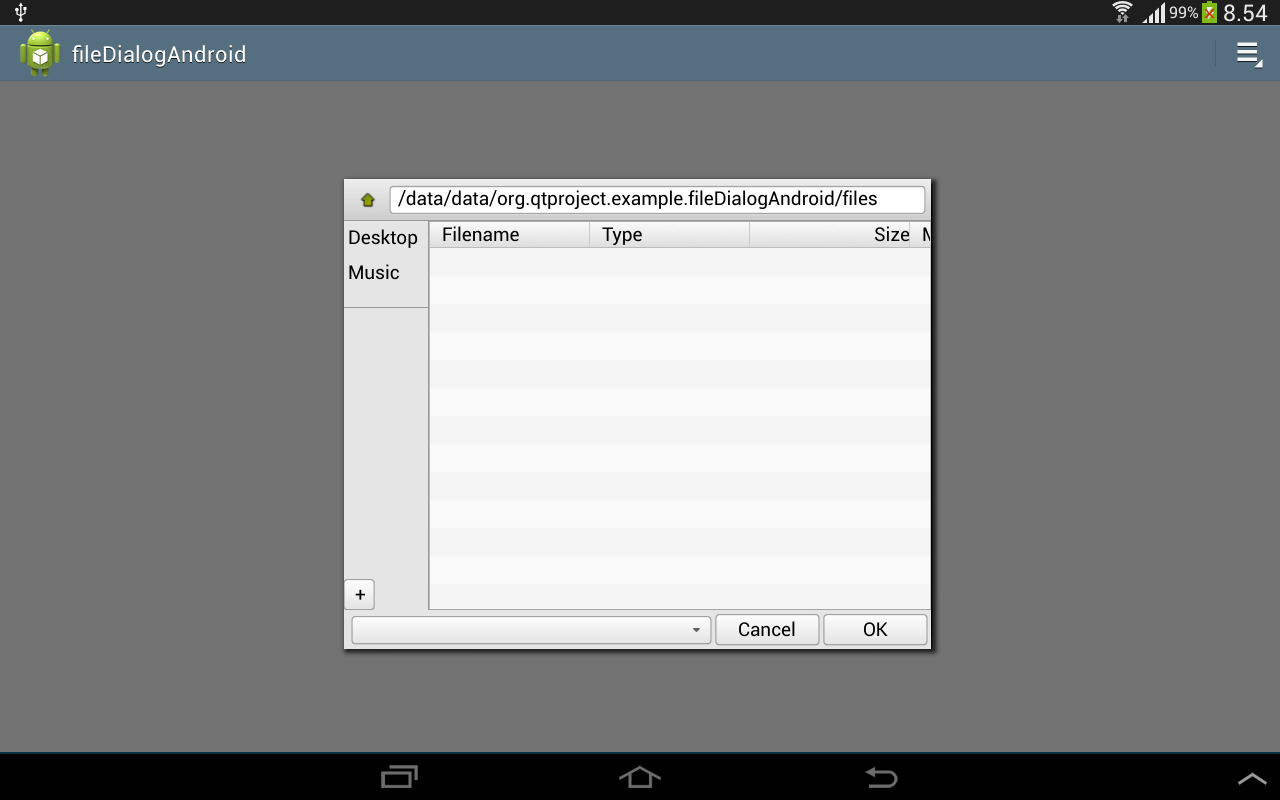Screen dimensions: 1280x800
Task: Tap the Wi-Fi status icon
Action: pyautogui.click(x=1122, y=12)
